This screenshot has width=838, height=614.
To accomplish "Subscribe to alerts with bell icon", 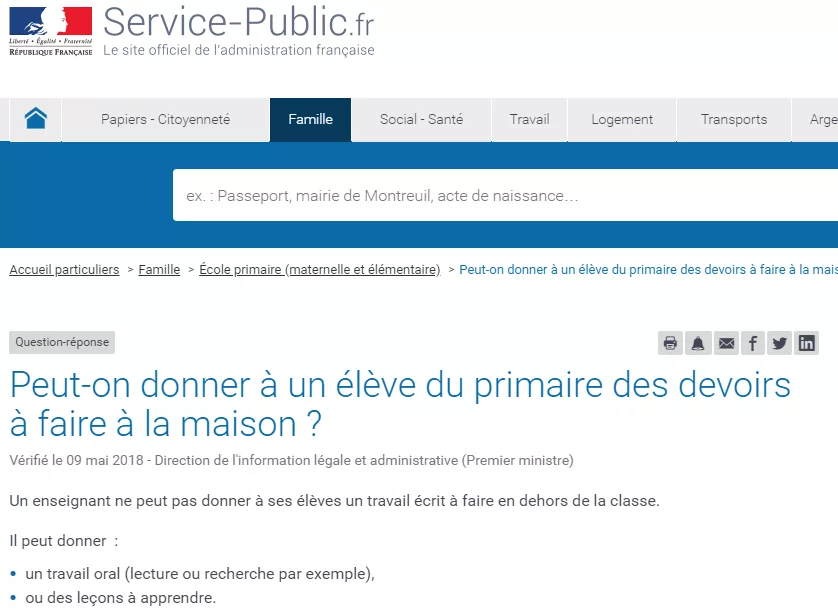I will [x=698, y=343].
